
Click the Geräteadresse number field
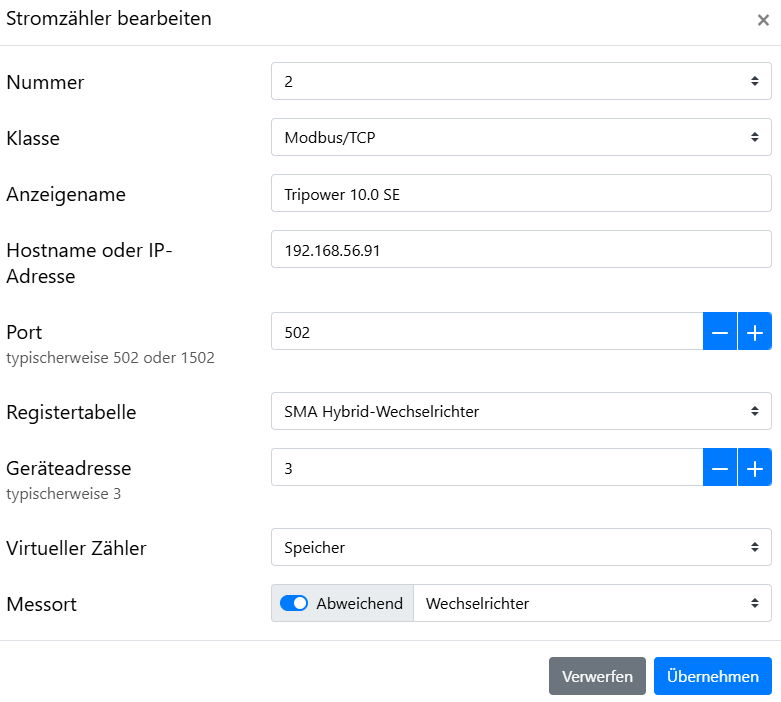pos(486,467)
